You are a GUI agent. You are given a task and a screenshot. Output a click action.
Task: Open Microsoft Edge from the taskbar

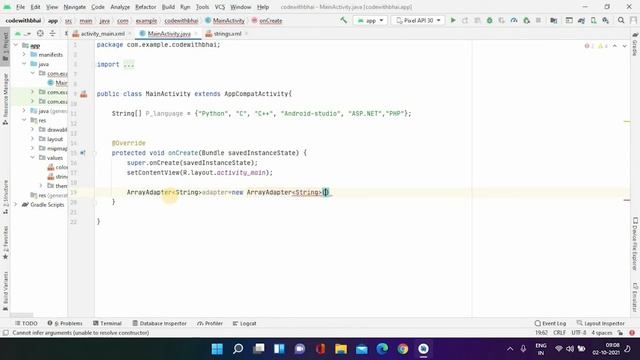coord(382,349)
